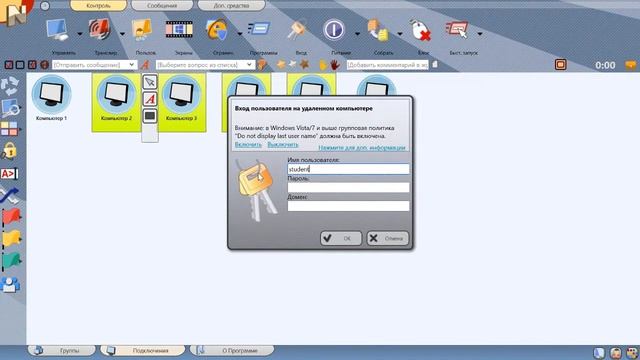Image resolution: width=640 pixels, height=360 pixels.
Task: Click the Собрать files icon
Action: [x=378, y=30]
